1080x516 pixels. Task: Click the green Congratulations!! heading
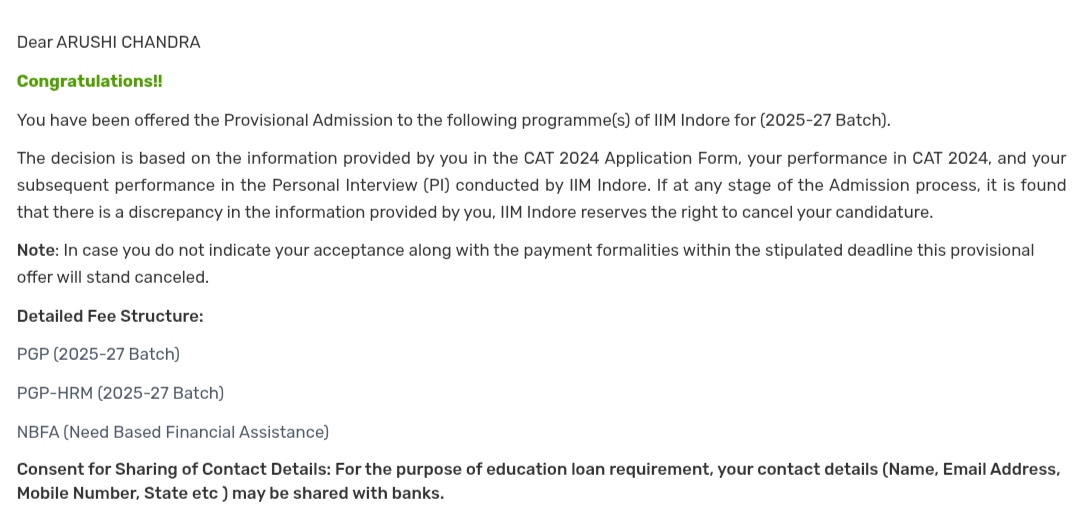click(x=89, y=81)
